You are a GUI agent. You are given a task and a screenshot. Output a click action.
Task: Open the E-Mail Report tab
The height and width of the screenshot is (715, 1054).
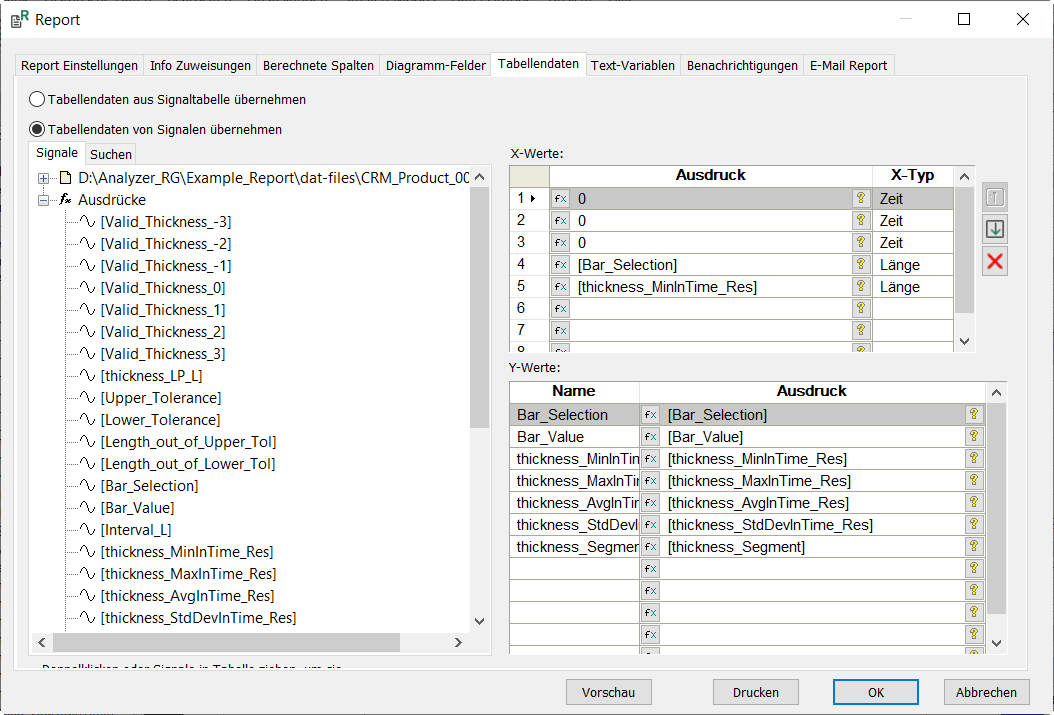pos(848,66)
